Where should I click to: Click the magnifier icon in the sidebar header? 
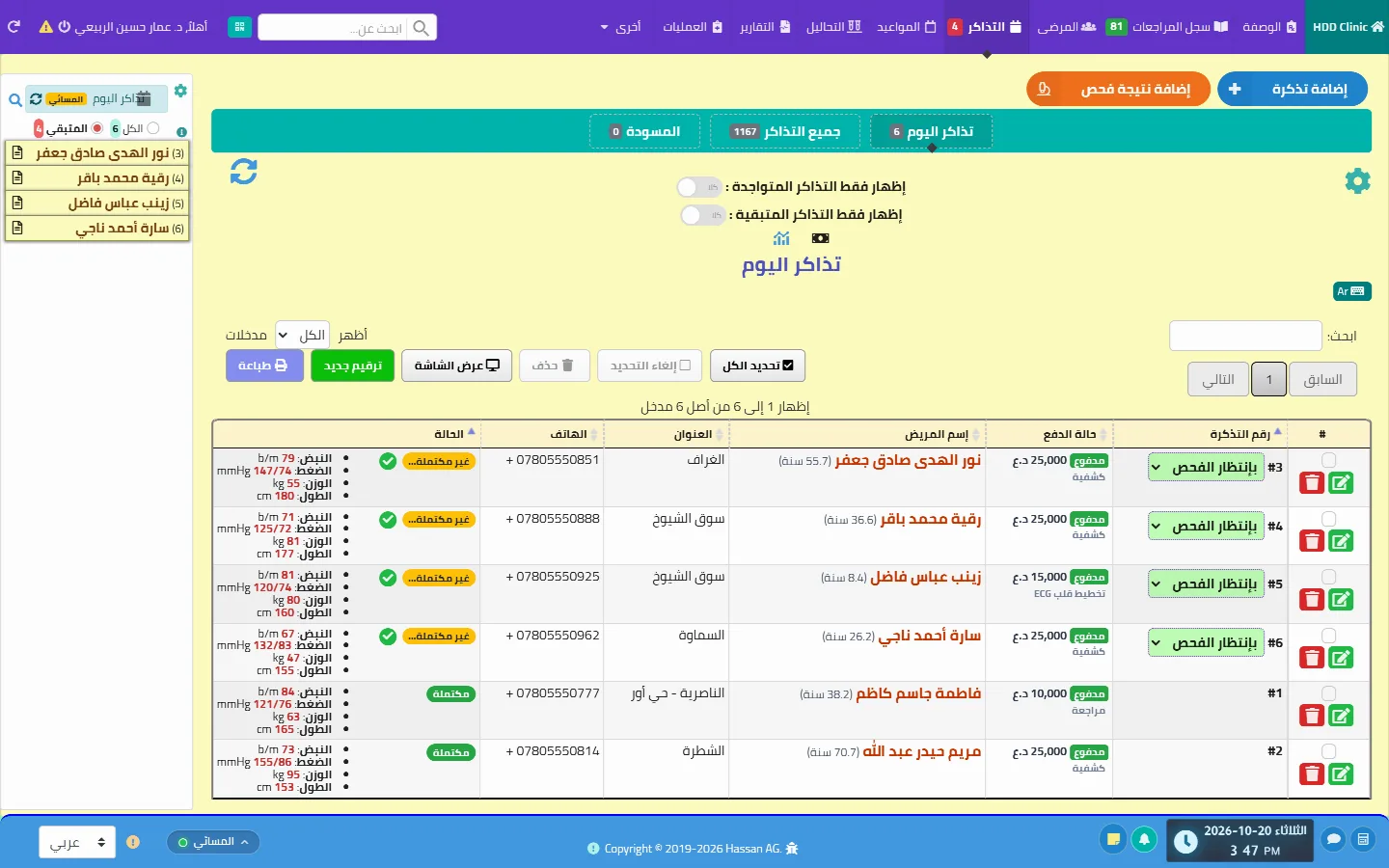pyautogui.click(x=14, y=99)
